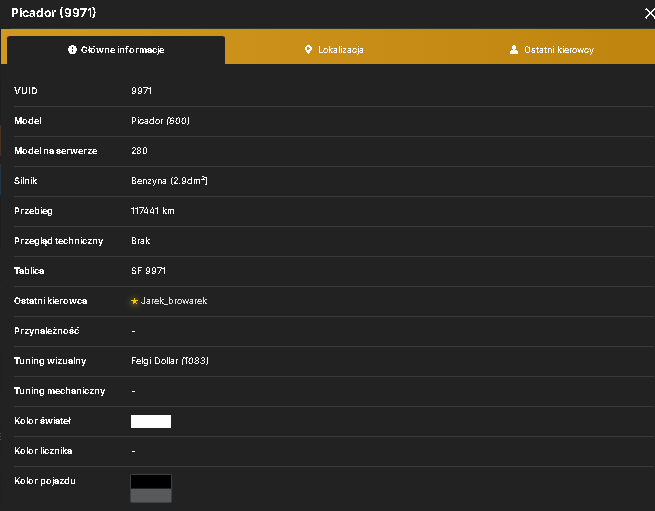Click the black Kolor pojazdu swatch
The image size is (655, 511).
click(151, 481)
